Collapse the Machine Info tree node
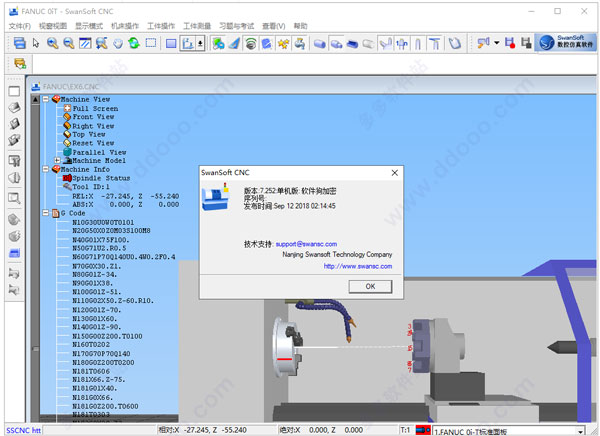This screenshot has height=436, width=600. pos(46,169)
